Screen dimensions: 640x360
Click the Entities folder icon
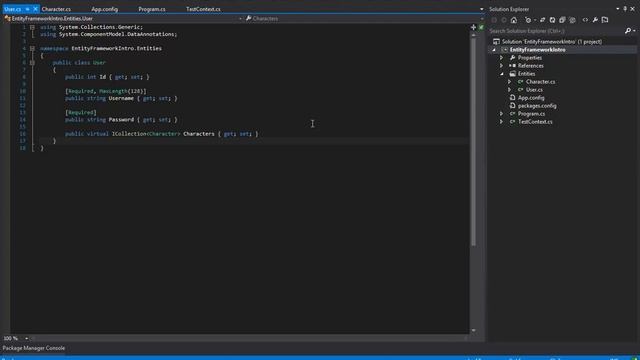pos(513,74)
